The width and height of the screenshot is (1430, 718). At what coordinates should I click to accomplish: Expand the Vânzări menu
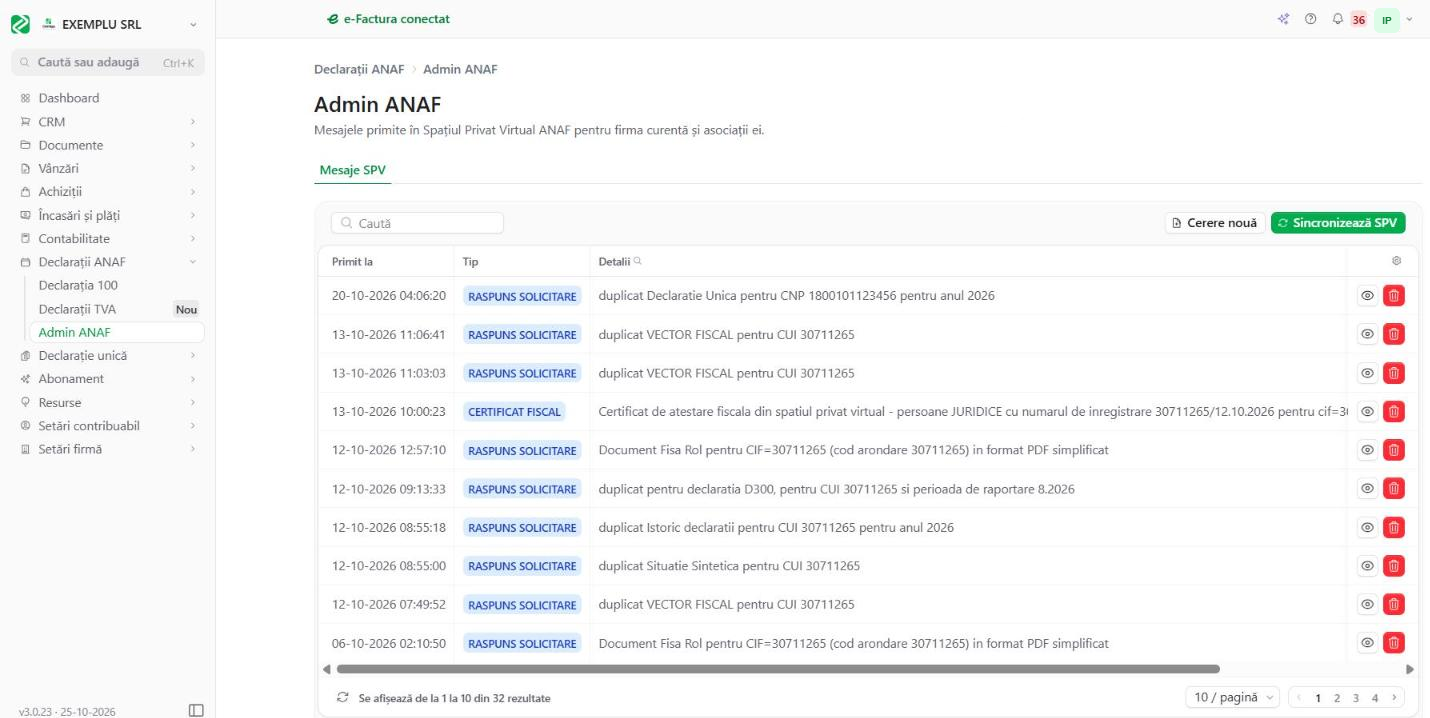point(107,168)
